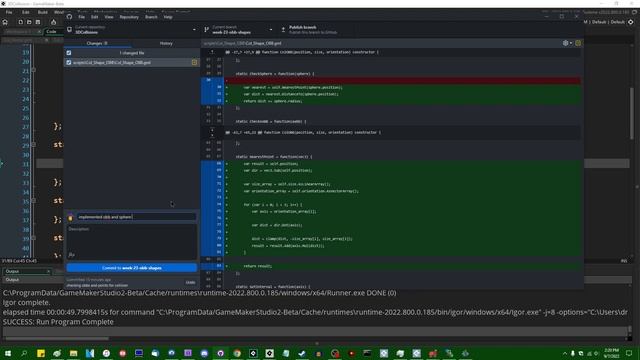Expand the Current branch dropdown
This screenshot has width=640, height=360.
239,29
